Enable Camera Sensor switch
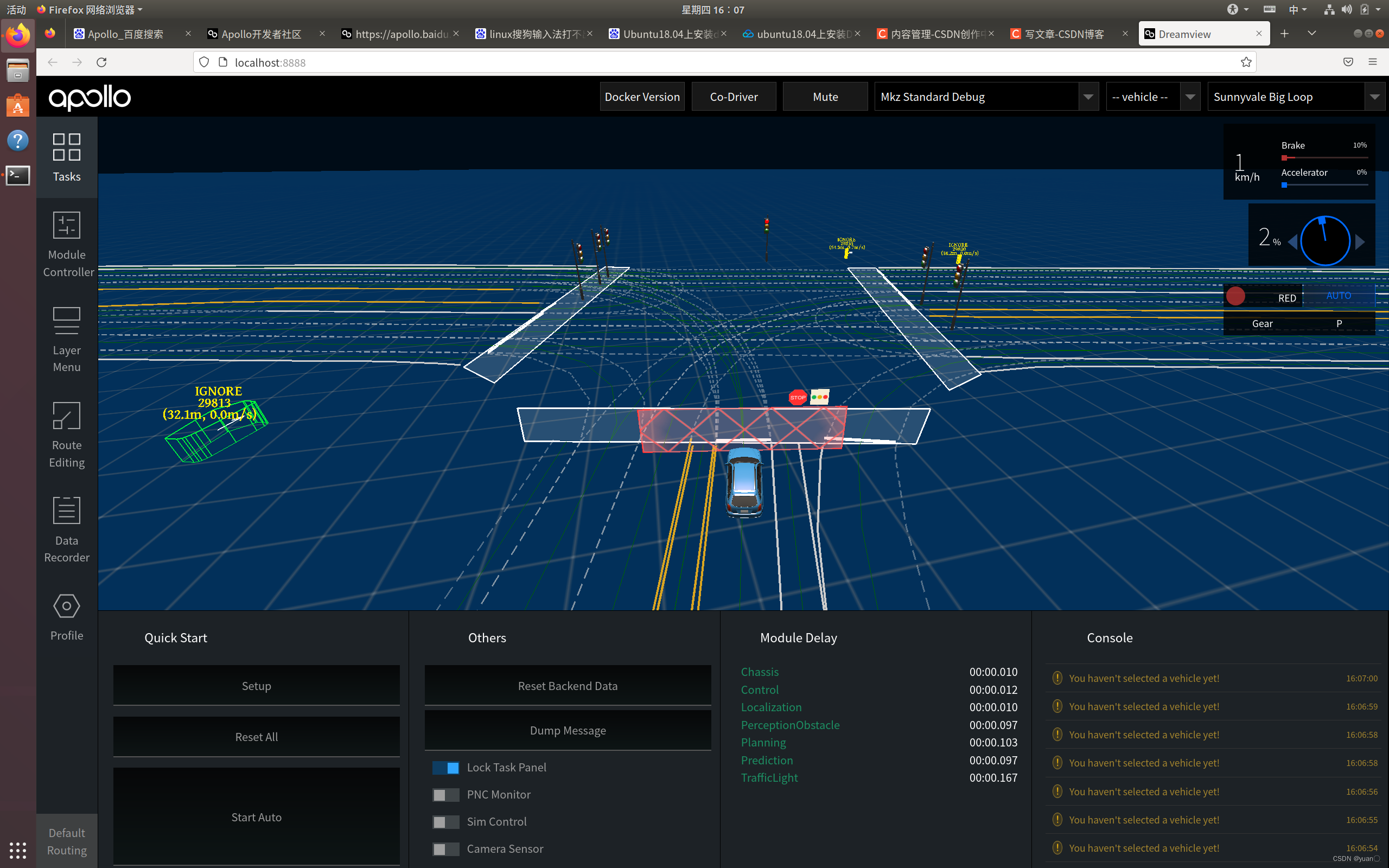This screenshot has width=1389, height=868. [445, 849]
